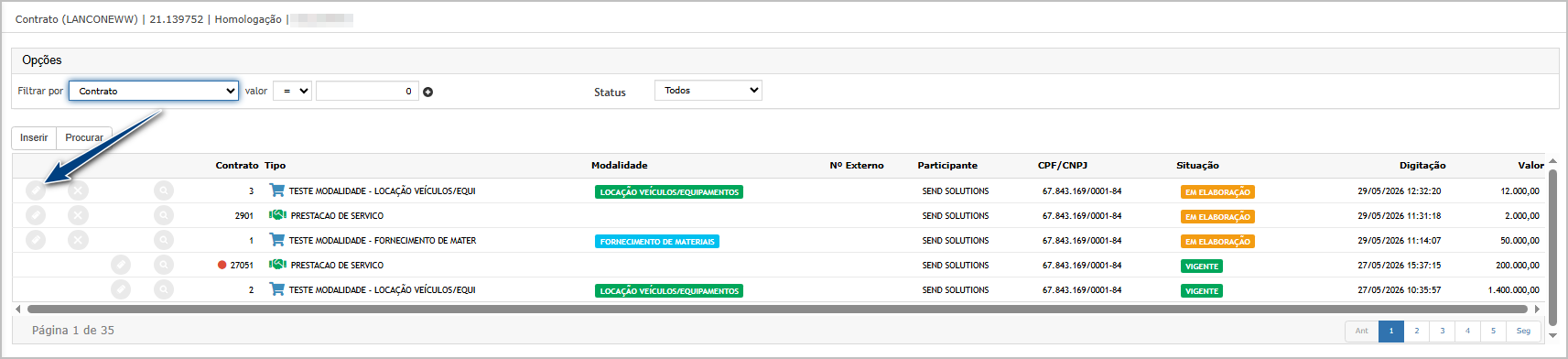Image resolution: width=1568 pixels, height=359 pixels.
Task: Click the CPF/CNPJ column header
Action: click(1063, 166)
